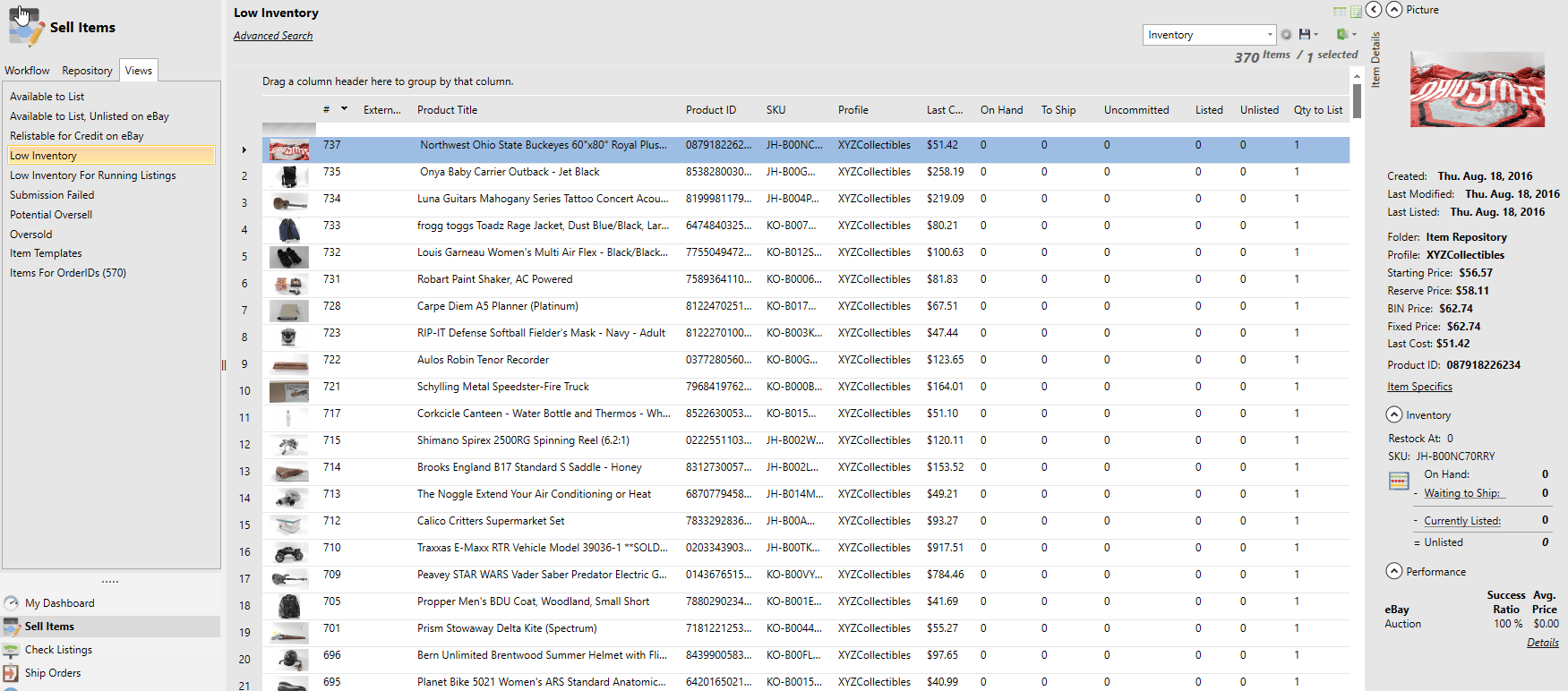Open the grid settings gear icon
Screen dimensions: 1568x691
point(1286,35)
